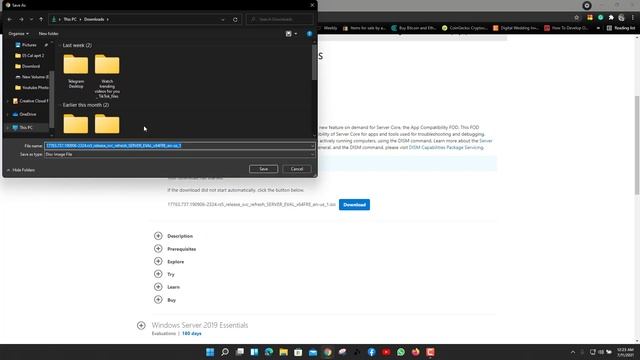Open view options dropdown arrow
Screen dimensions: 640x360
click(296, 33)
